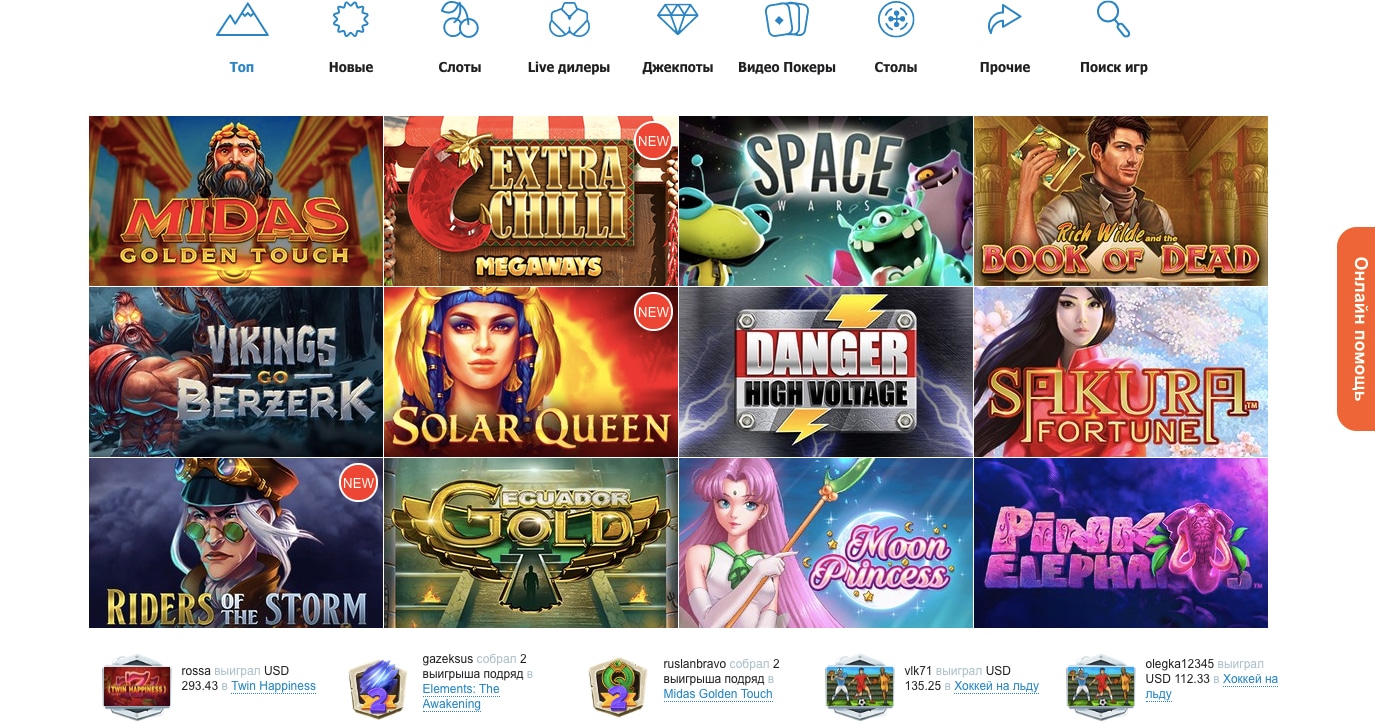Launch the Danger High Voltage slot
The image size is (1375, 724).
(x=826, y=372)
